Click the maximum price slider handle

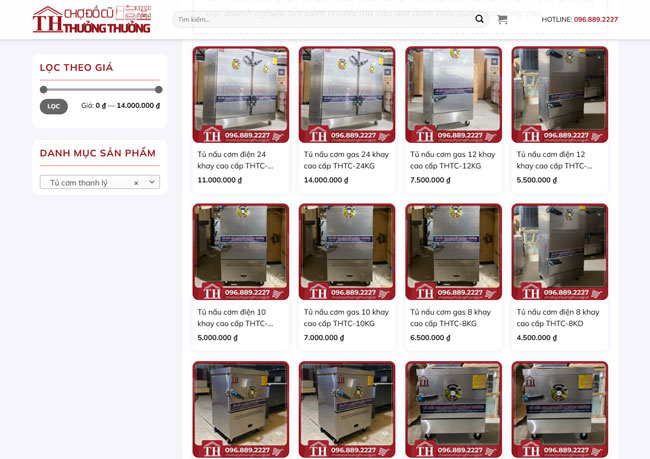[158, 89]
